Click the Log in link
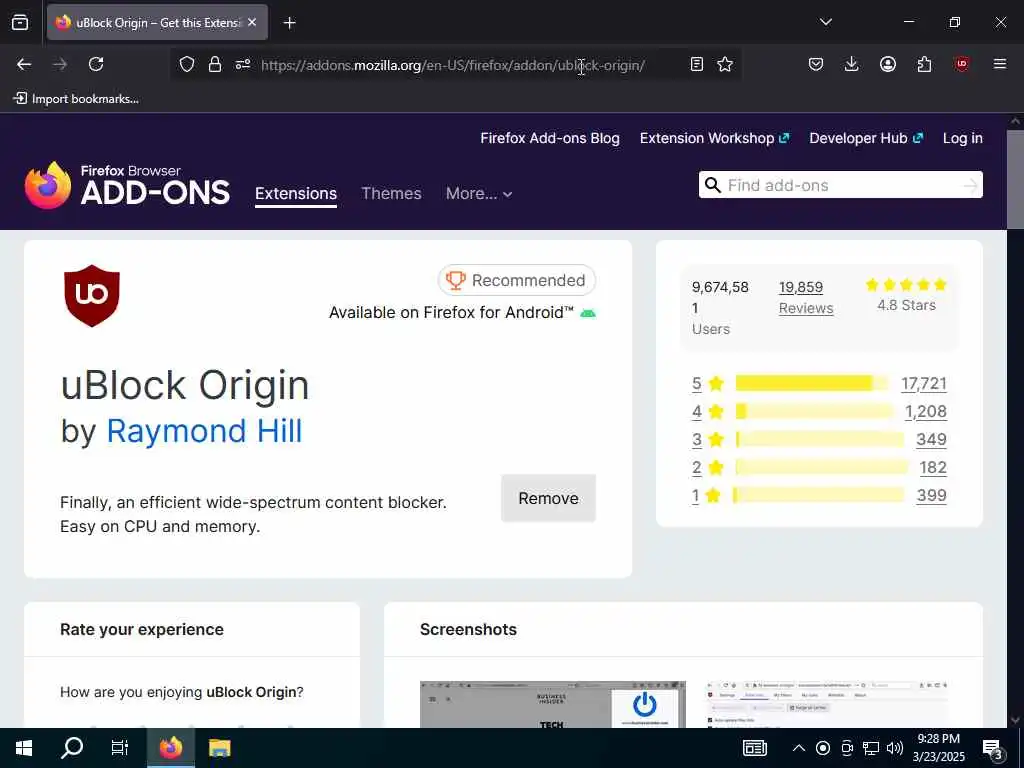This screenshot has width=1024, height=768. tap(963, 138)
